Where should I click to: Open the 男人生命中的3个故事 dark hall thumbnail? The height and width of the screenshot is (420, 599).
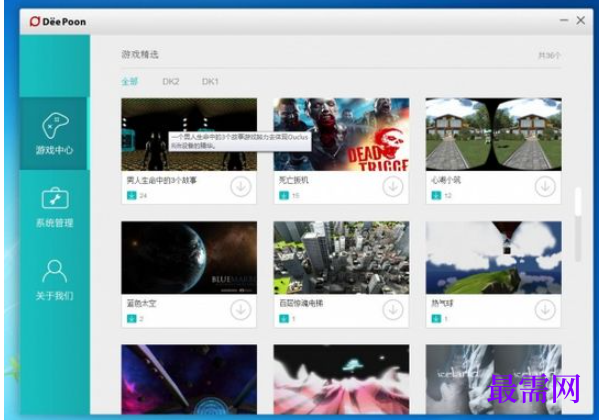click(x=189, y=135)
